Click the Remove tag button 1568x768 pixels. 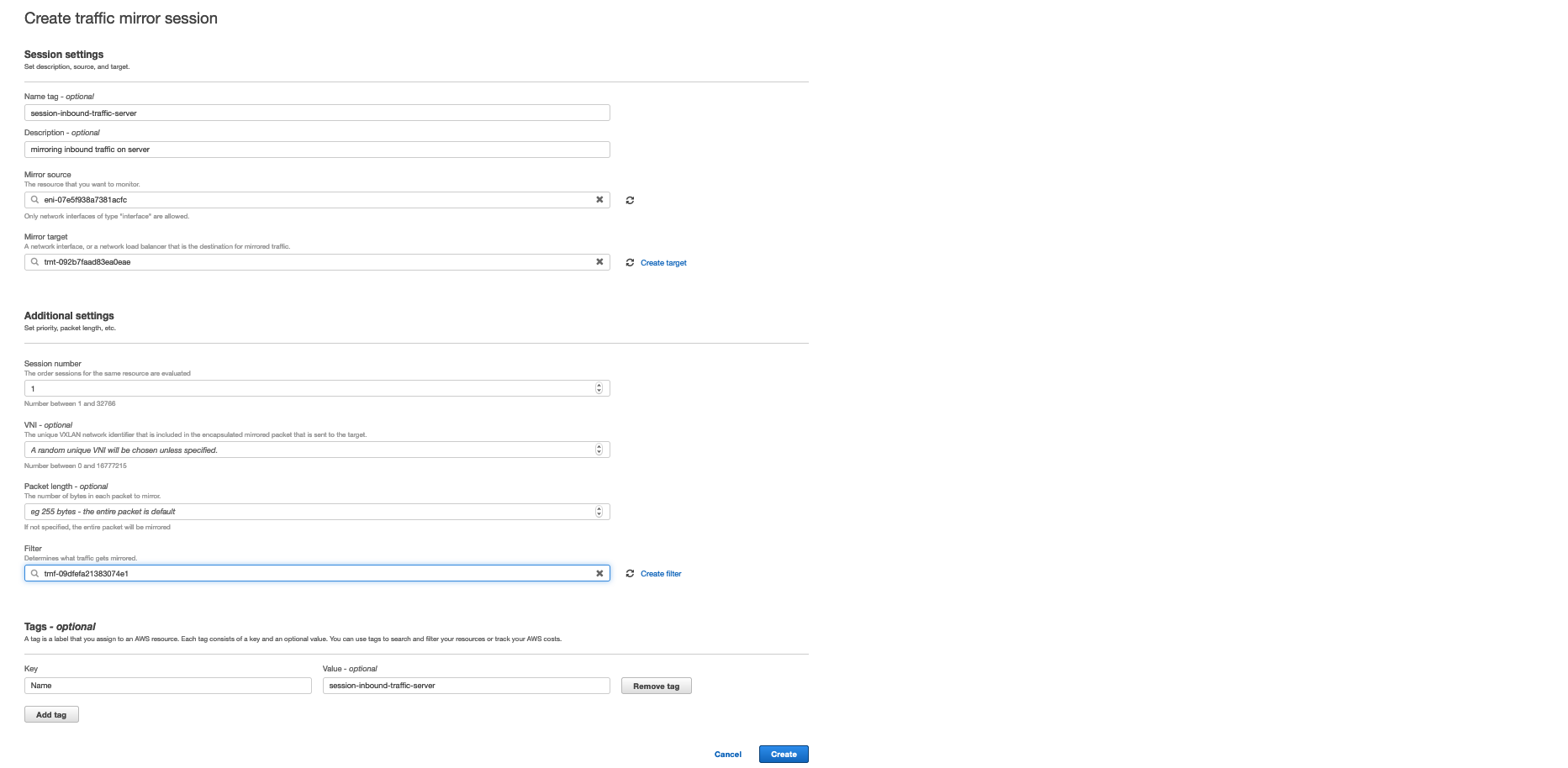pyautogui.click(x=657, y=686)
